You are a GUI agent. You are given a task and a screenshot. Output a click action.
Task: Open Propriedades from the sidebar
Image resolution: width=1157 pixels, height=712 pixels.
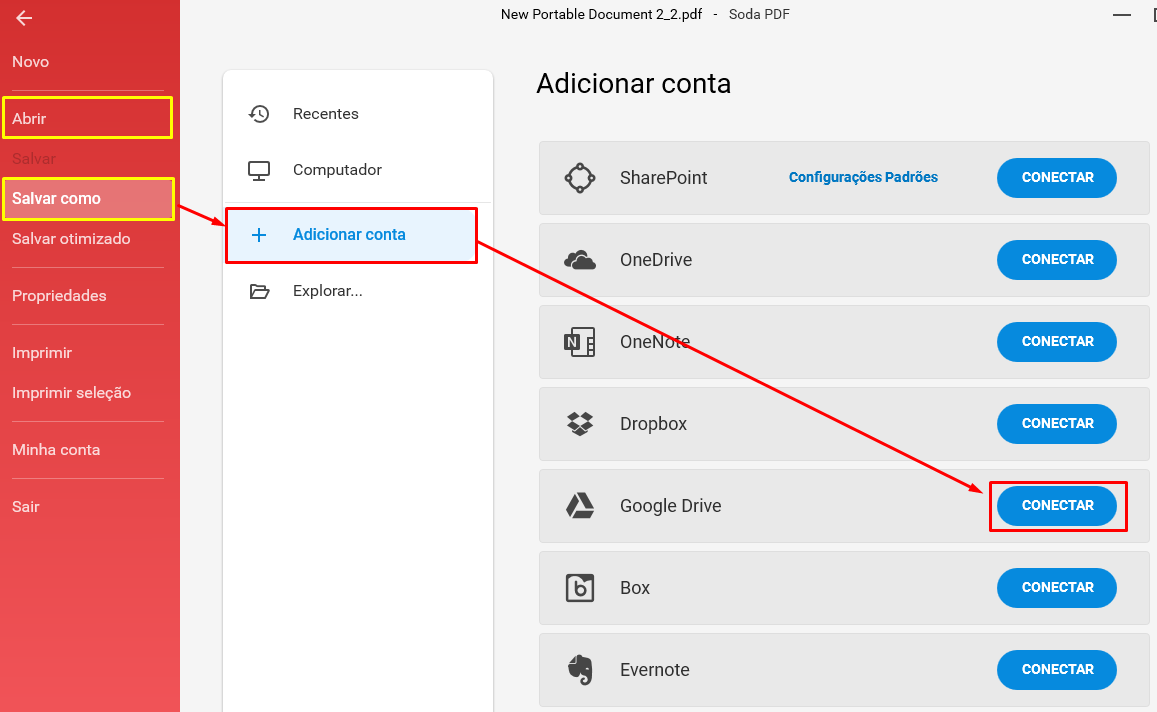[x=59, y=296]
